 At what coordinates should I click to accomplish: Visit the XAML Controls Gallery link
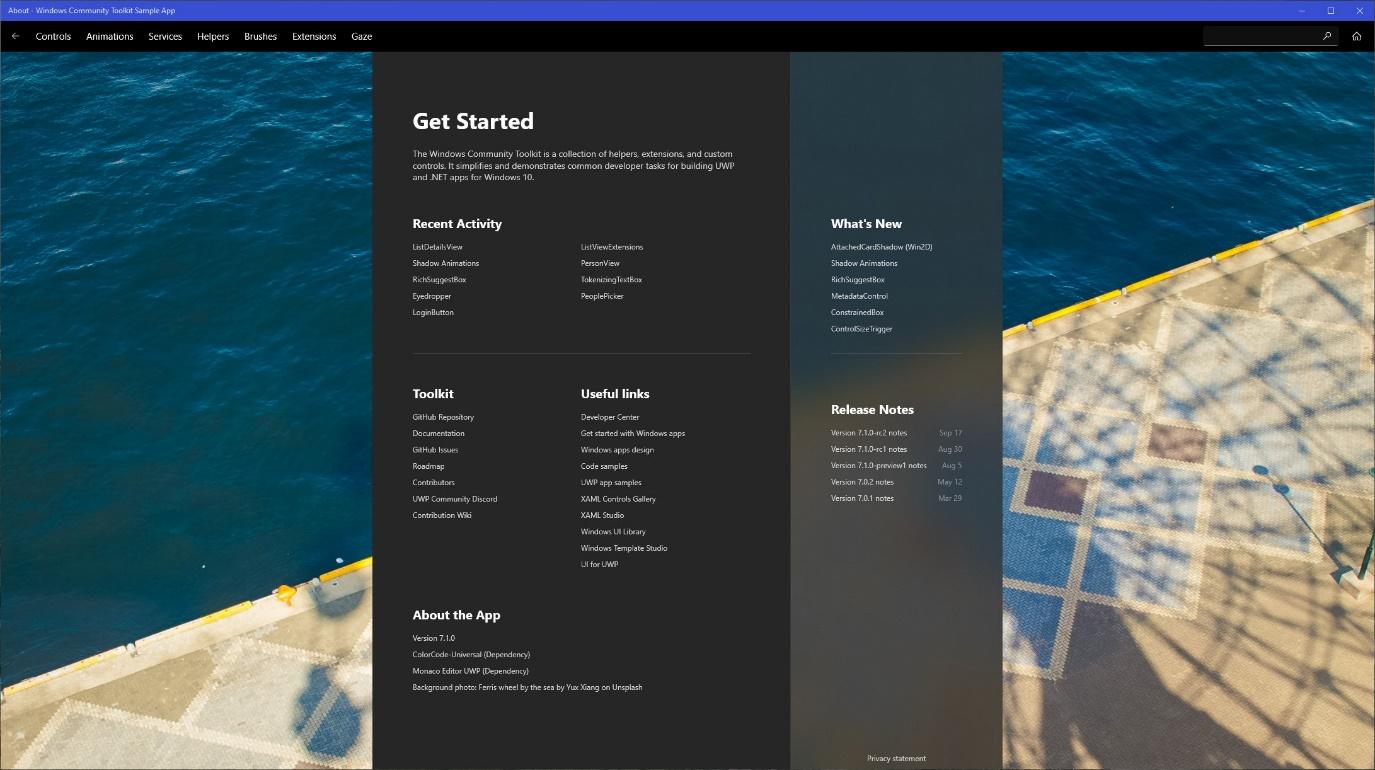[x=618, y=499]
